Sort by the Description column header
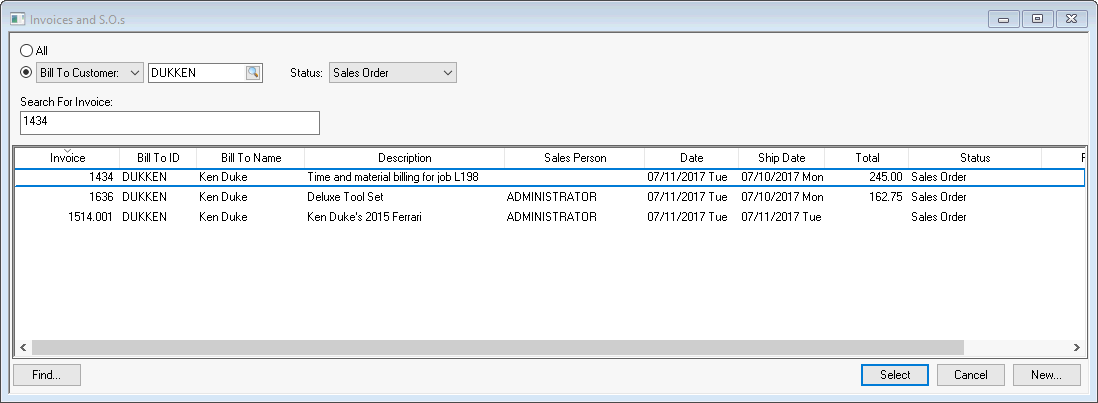 pyautogui.click(x=404, y=158)
